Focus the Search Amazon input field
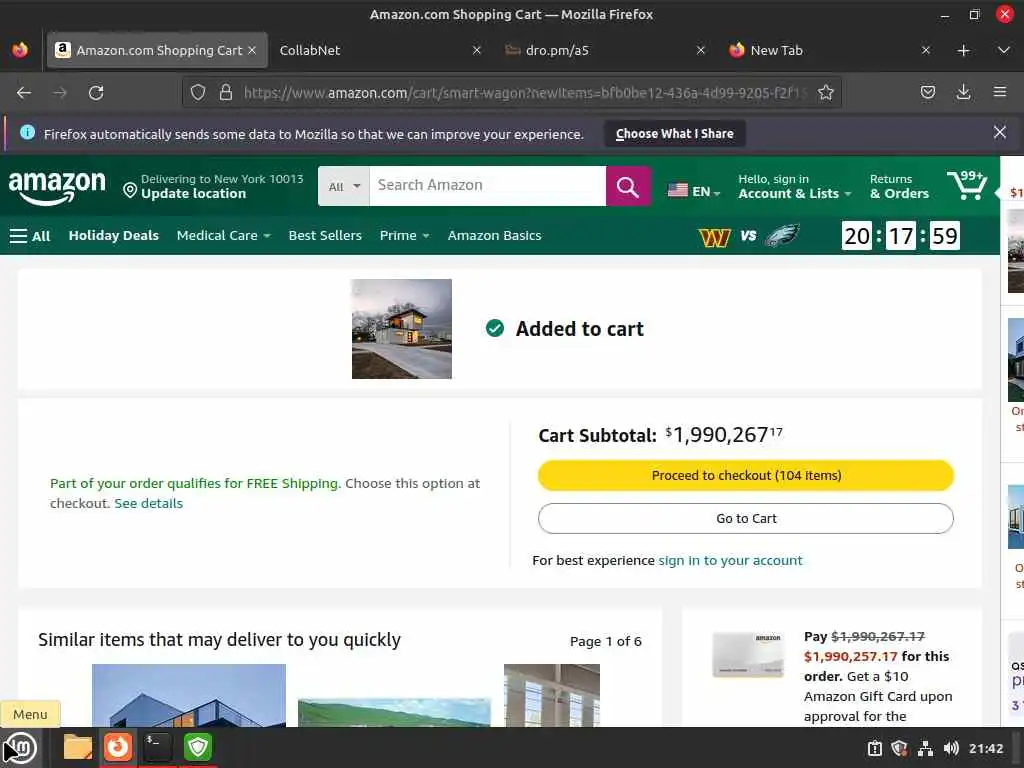Image resolution: width=1024 pixels, height=768 pixels. [487, 185]
